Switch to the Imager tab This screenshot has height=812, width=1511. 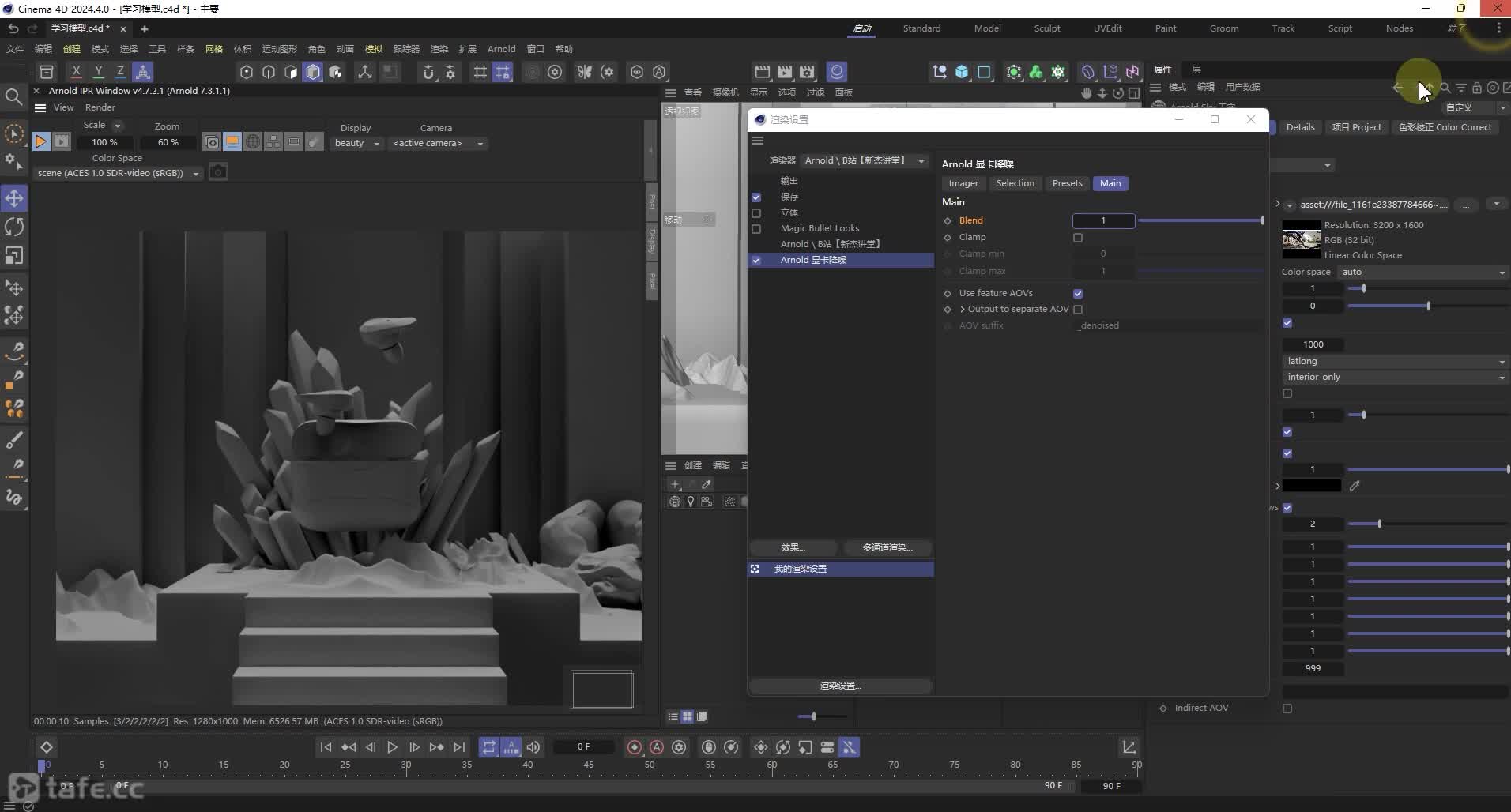(x=963, y=183)
